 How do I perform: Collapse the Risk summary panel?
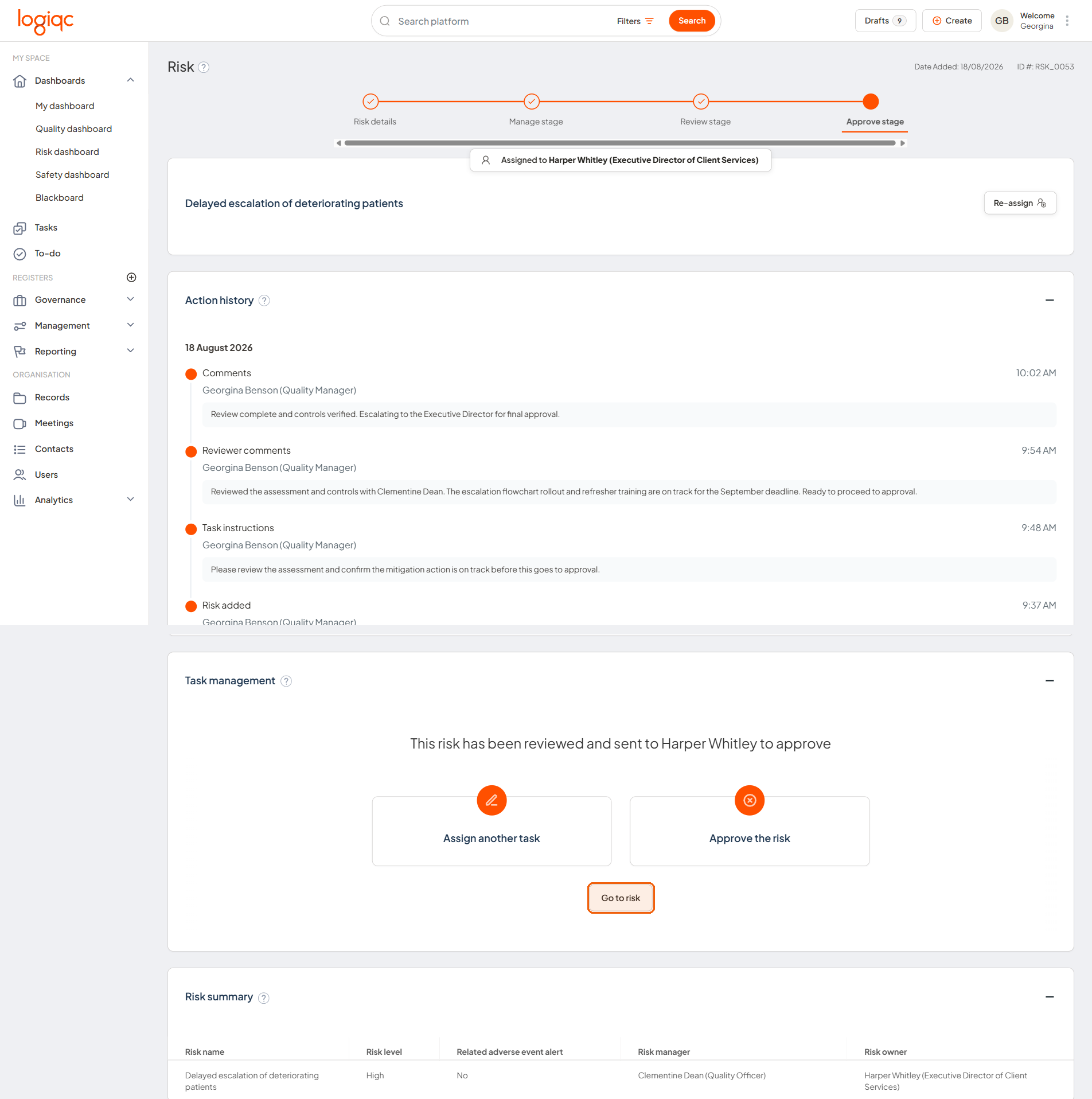click(1050, 997)
